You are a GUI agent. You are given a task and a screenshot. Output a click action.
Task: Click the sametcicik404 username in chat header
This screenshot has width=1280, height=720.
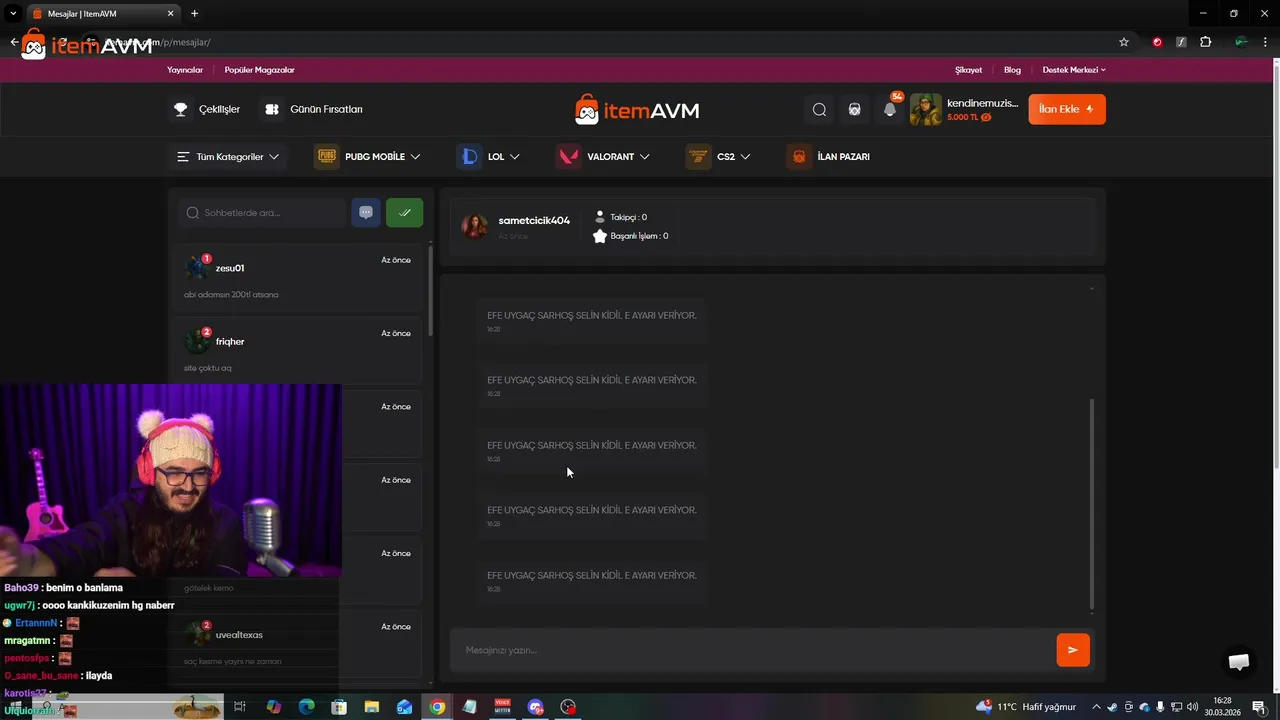click(534, 220)
